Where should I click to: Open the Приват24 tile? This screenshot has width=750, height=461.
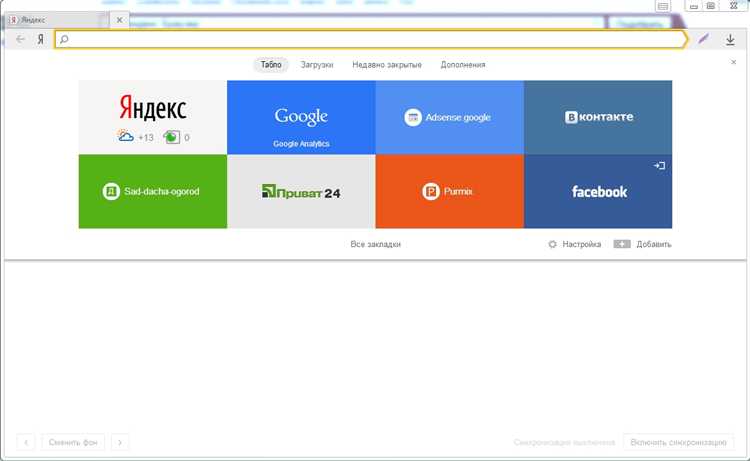pos(301,191)
